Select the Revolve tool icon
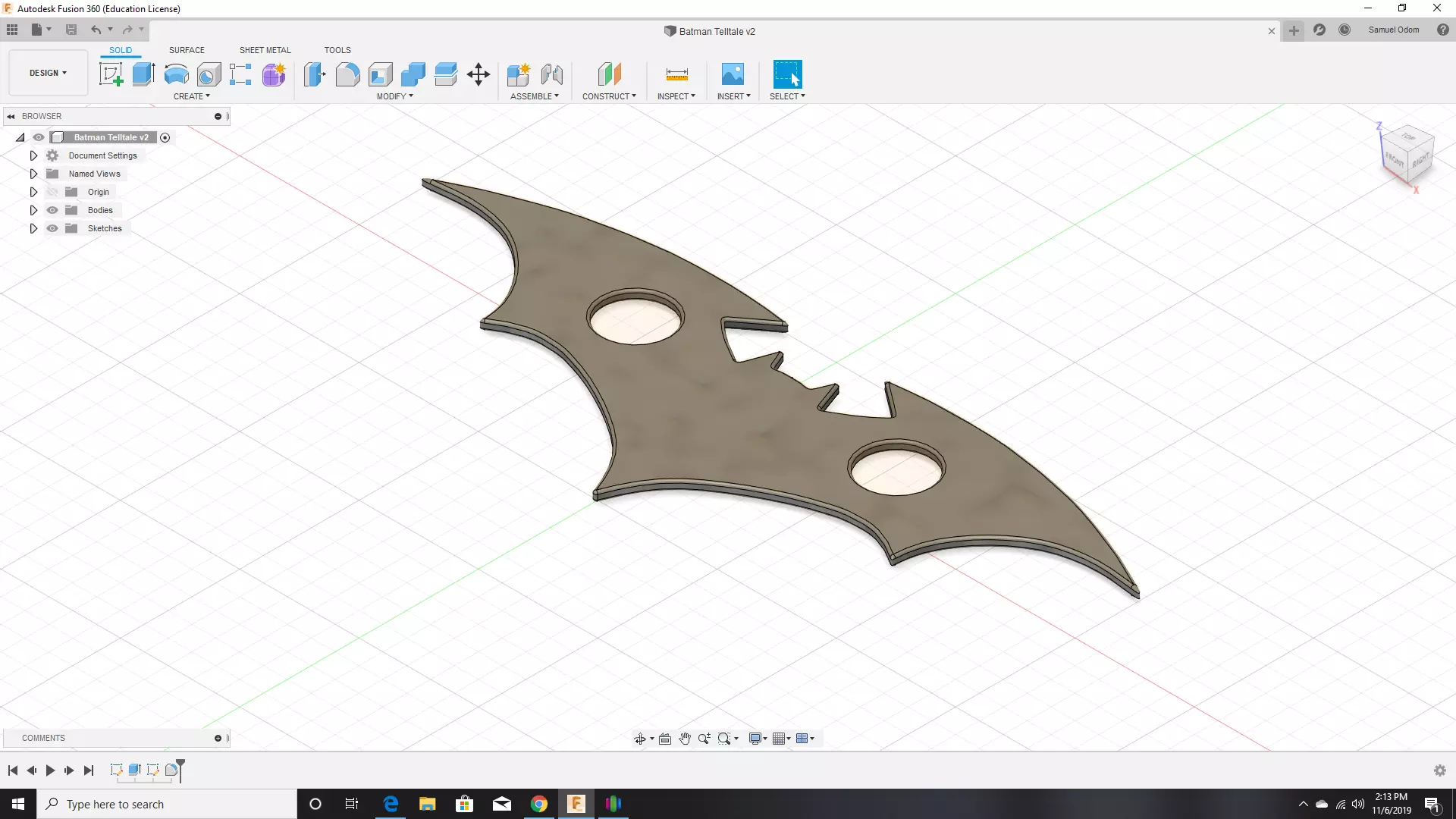 [x=176, y=74]
